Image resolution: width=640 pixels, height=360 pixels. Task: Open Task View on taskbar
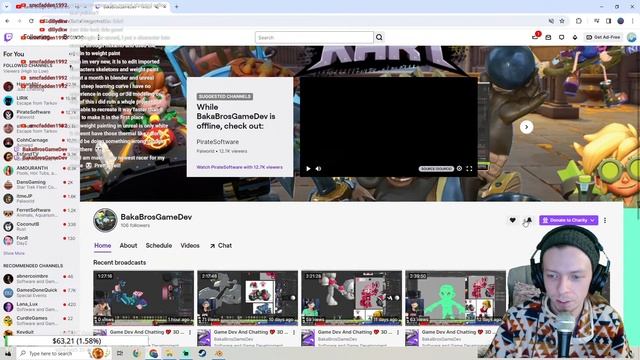tap(120, 353)
